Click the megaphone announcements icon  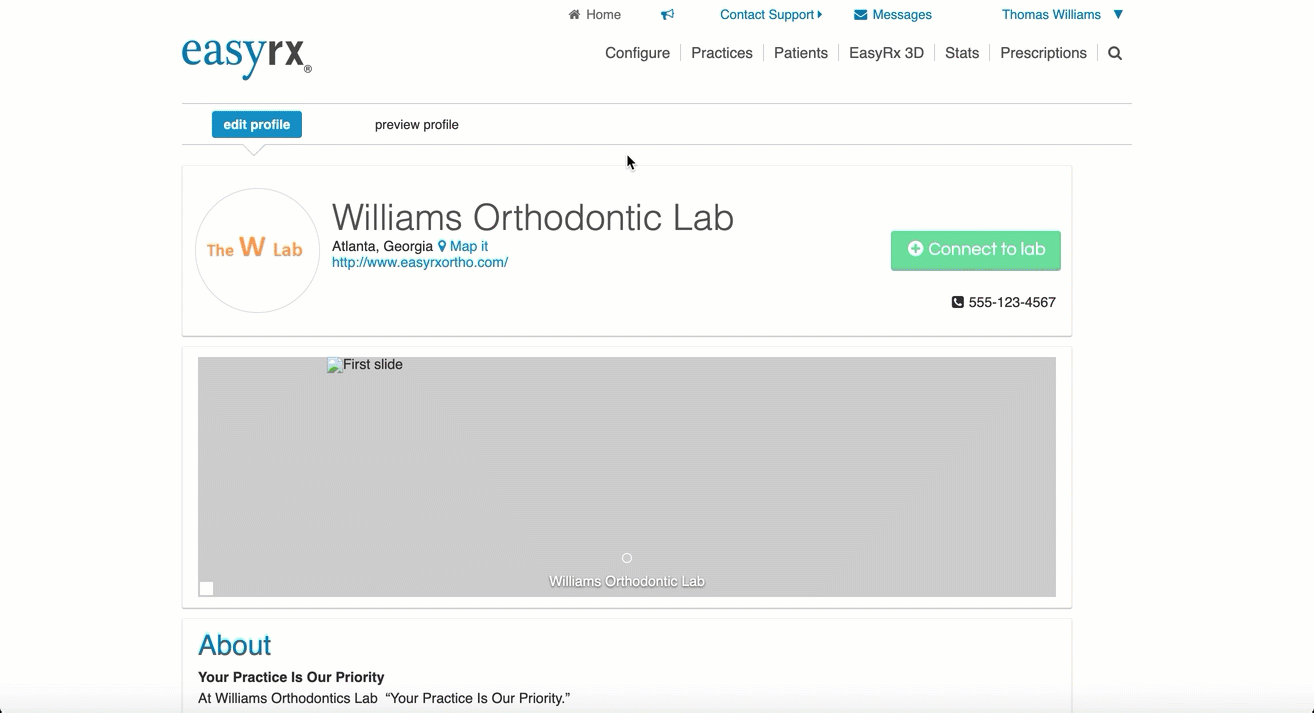[667, 15]
